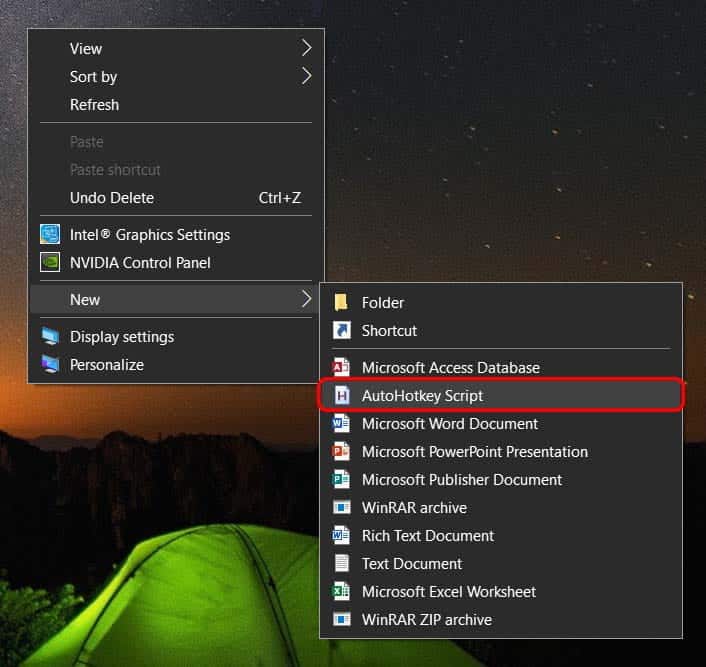Click the Shortcut arrow icon
706x667 pixels.
(x=341, y=331)
